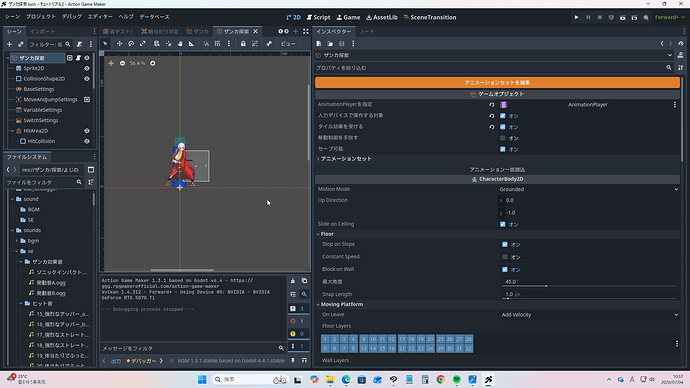This screenshot has width=690, height=388.
Task: Click the lock selected node icon
Action: click(x=243, y=44)
